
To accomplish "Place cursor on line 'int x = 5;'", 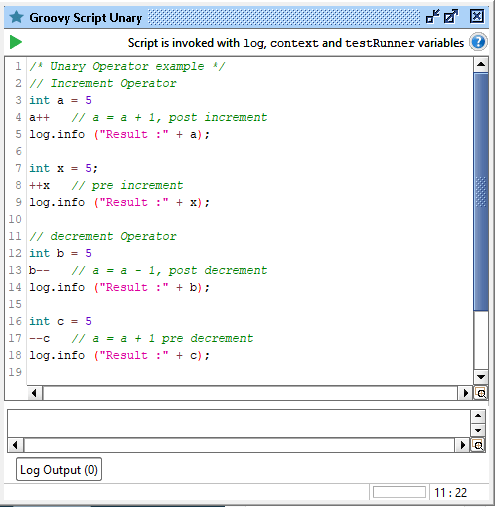I will [x=63, y=168].
